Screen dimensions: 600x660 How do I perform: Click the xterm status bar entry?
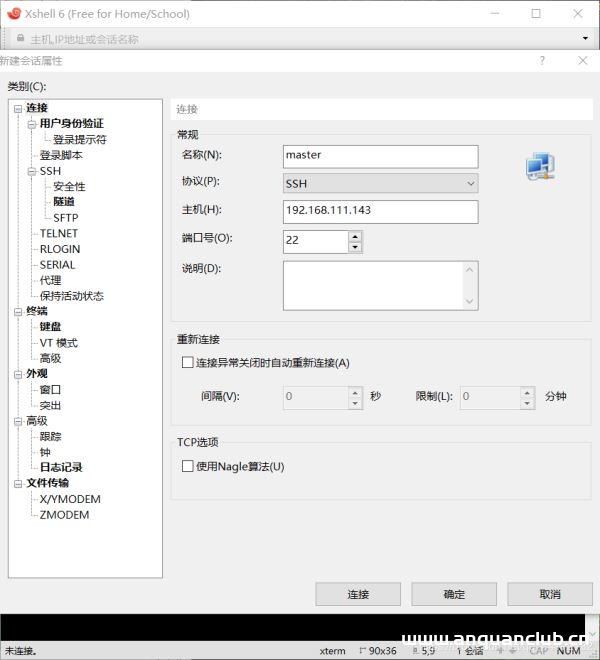(x=332, y=651)
